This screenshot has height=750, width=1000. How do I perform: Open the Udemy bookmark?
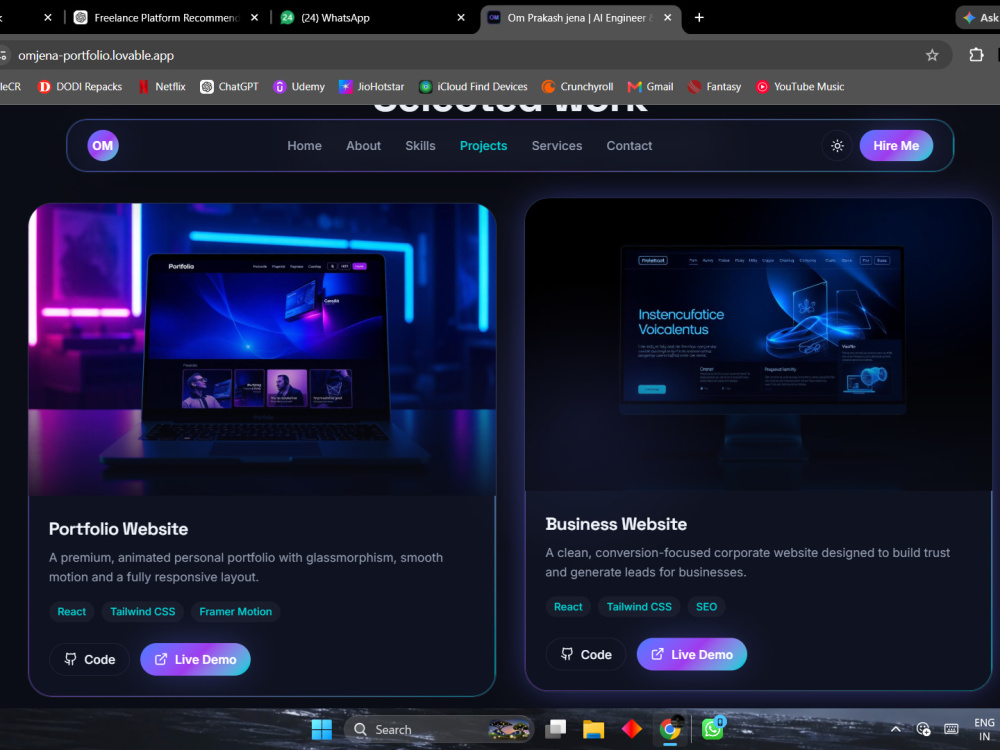click(x=298, y=87)
